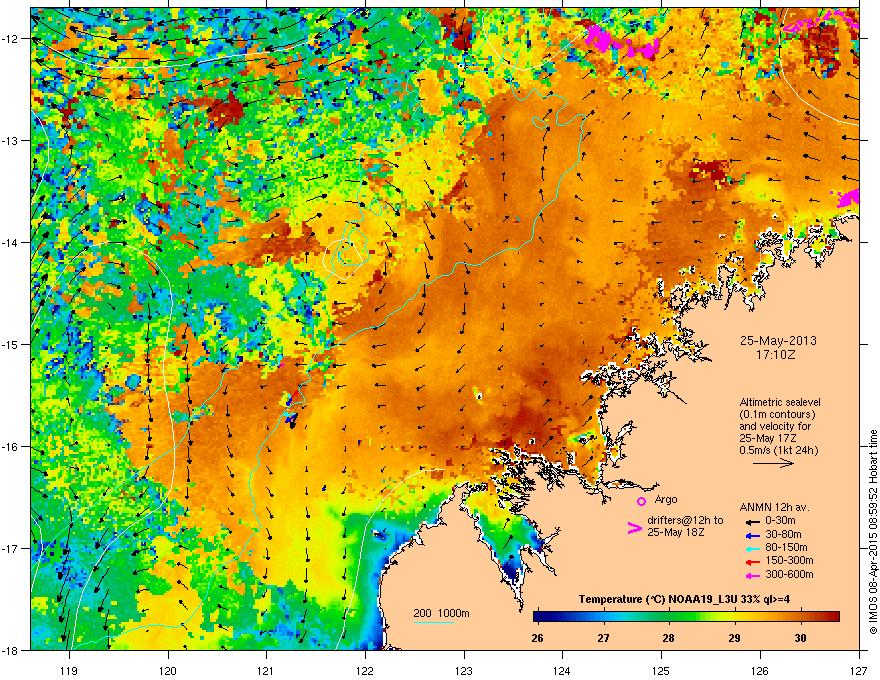Viewport: 880px width, 680px height.
Task: Click the '29' temperature tick label
Action: click(734, 638)
